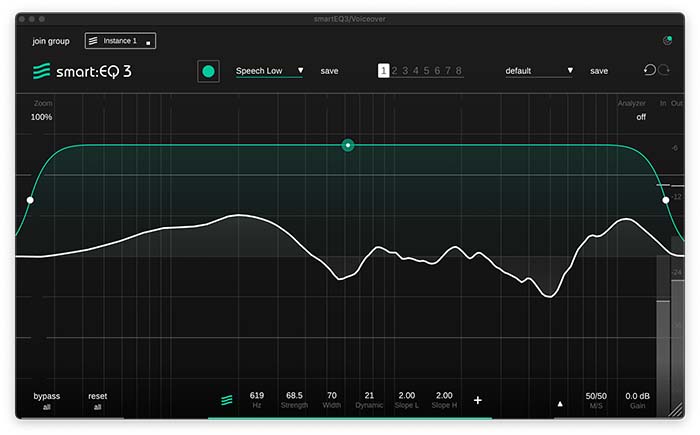The image size is (700, 435).
Task: Add a new band with plus icon
Action: point(478,400)
